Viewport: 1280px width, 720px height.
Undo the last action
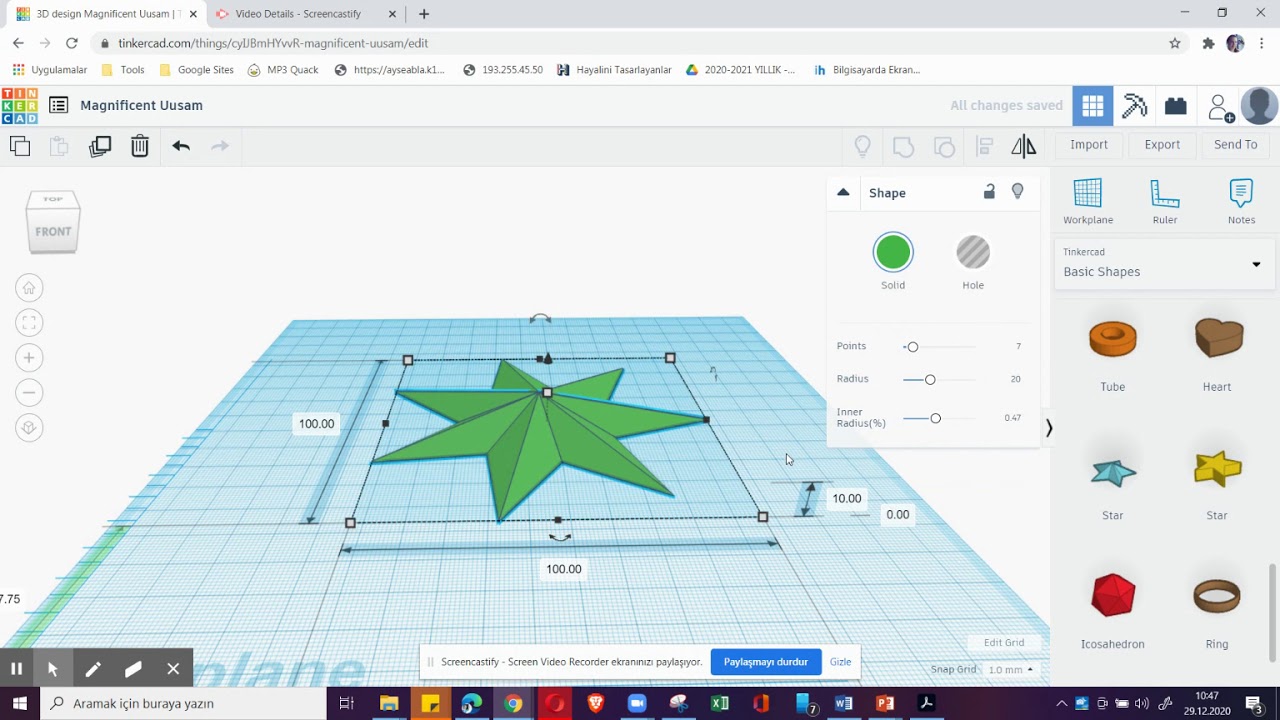(181, 146)
